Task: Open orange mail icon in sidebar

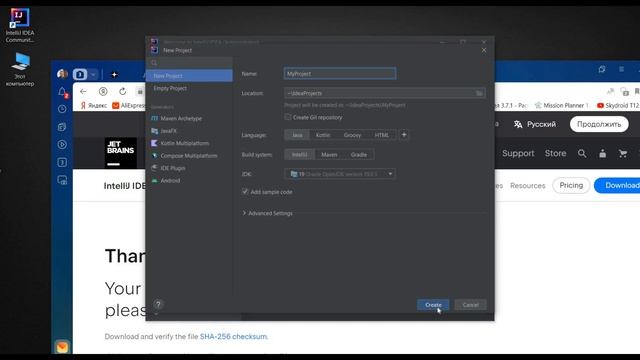Action: 62,347
